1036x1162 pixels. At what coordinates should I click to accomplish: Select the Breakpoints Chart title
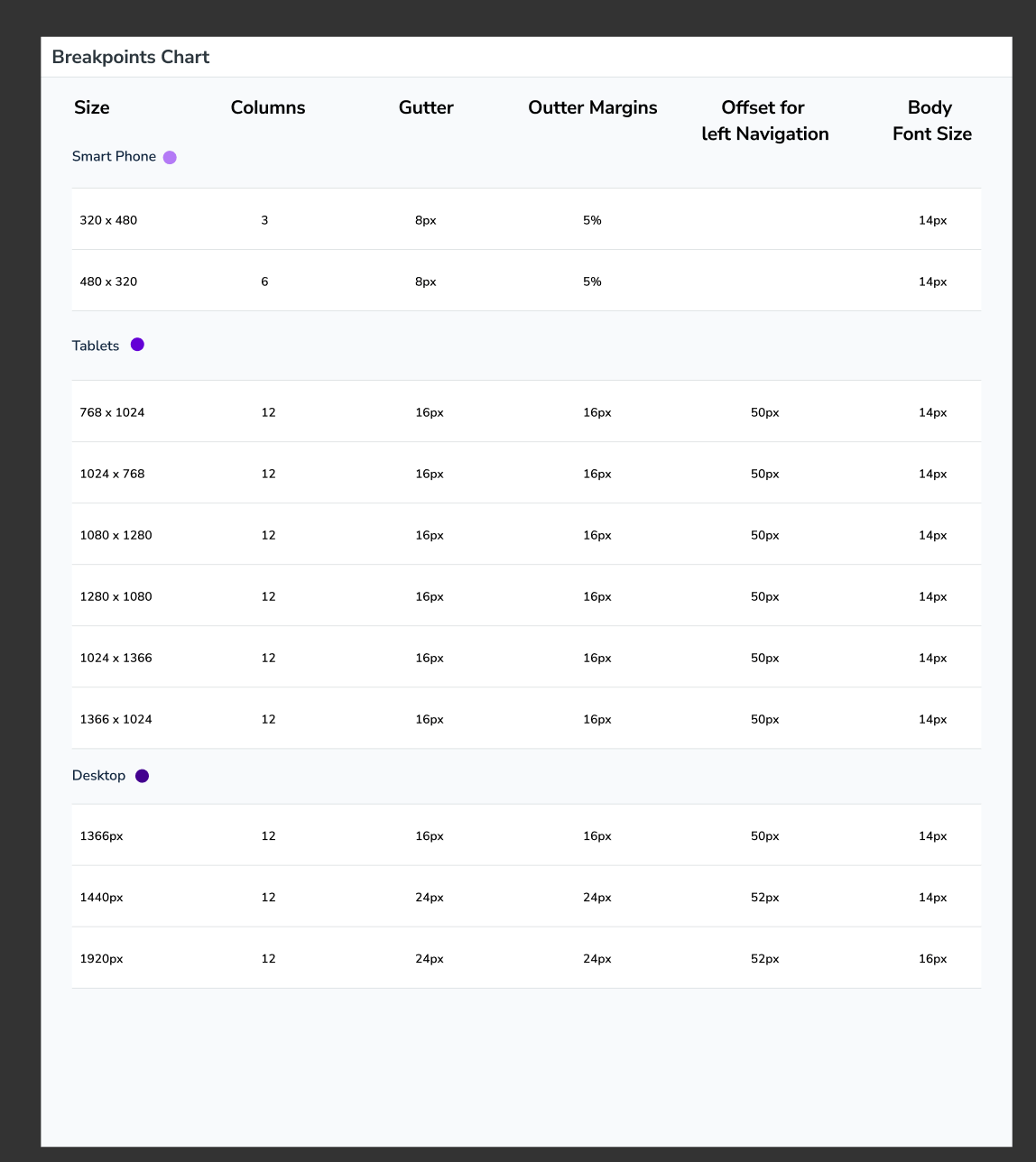click(x=131, y=57)
